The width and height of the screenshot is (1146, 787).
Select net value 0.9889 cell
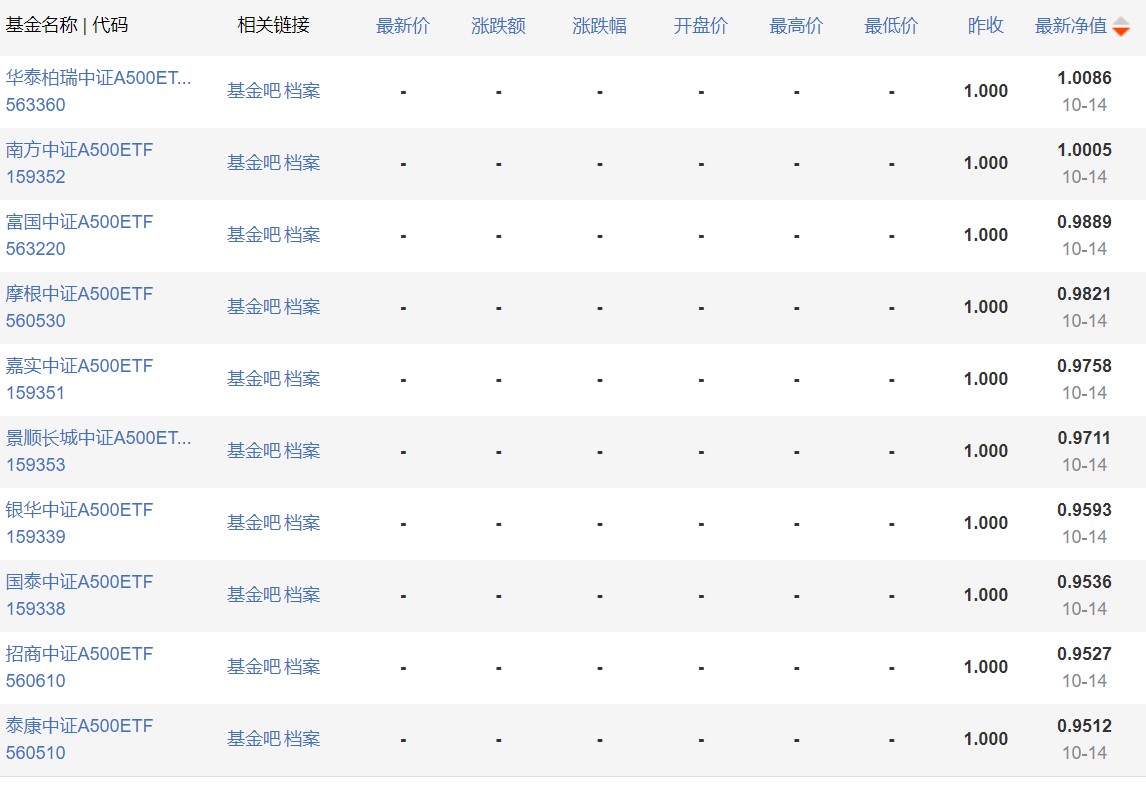click(x=1084, y=221)
